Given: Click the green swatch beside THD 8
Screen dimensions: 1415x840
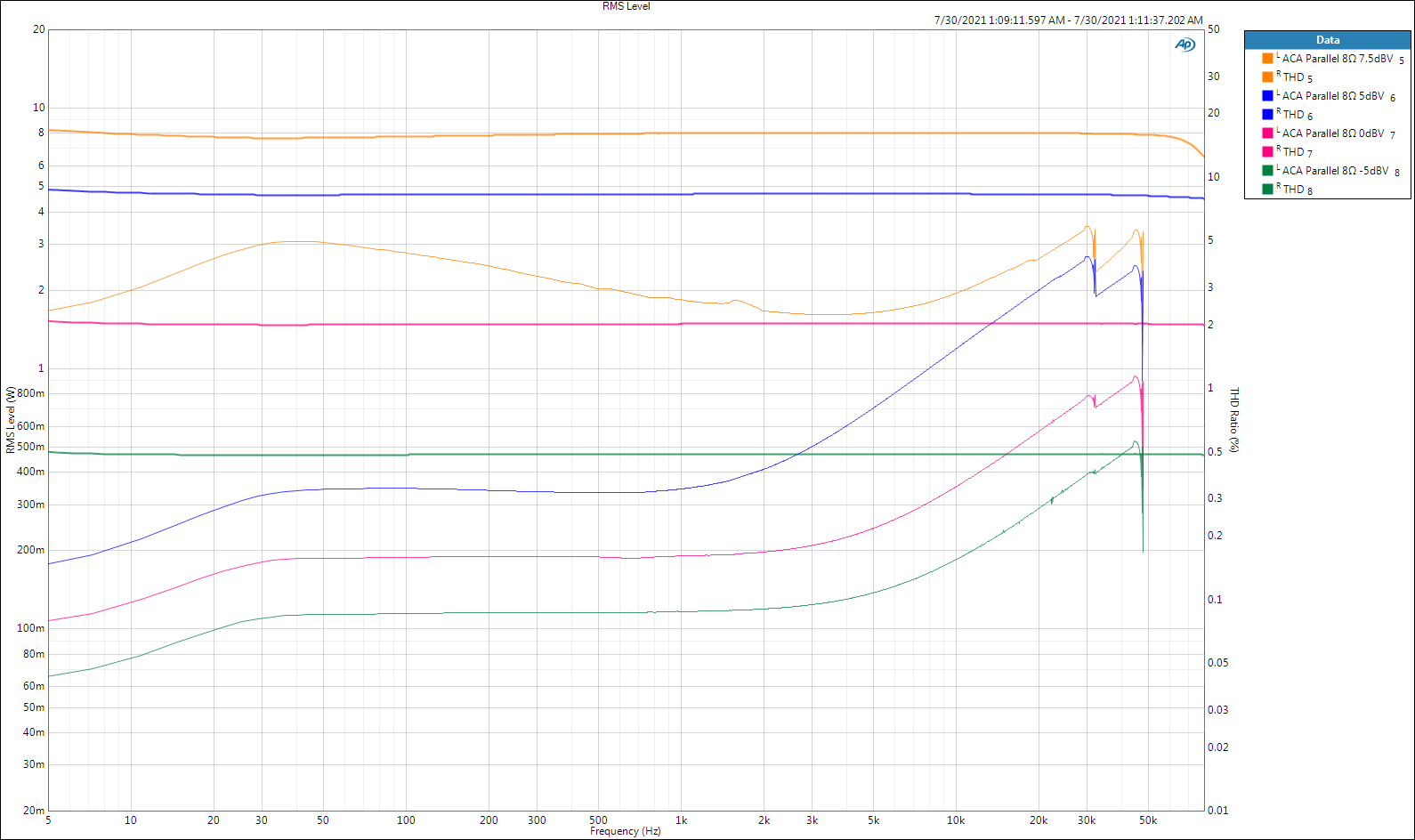Looking at the screenshot, I should pyautogui.click(x=1267, y=190).
